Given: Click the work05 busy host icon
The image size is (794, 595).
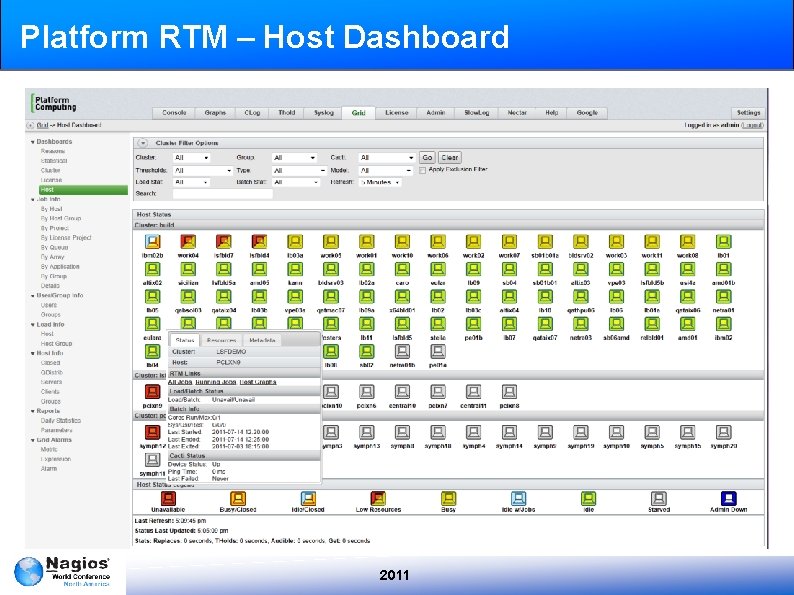Looking at the screenshot, I should pos(331,242).
